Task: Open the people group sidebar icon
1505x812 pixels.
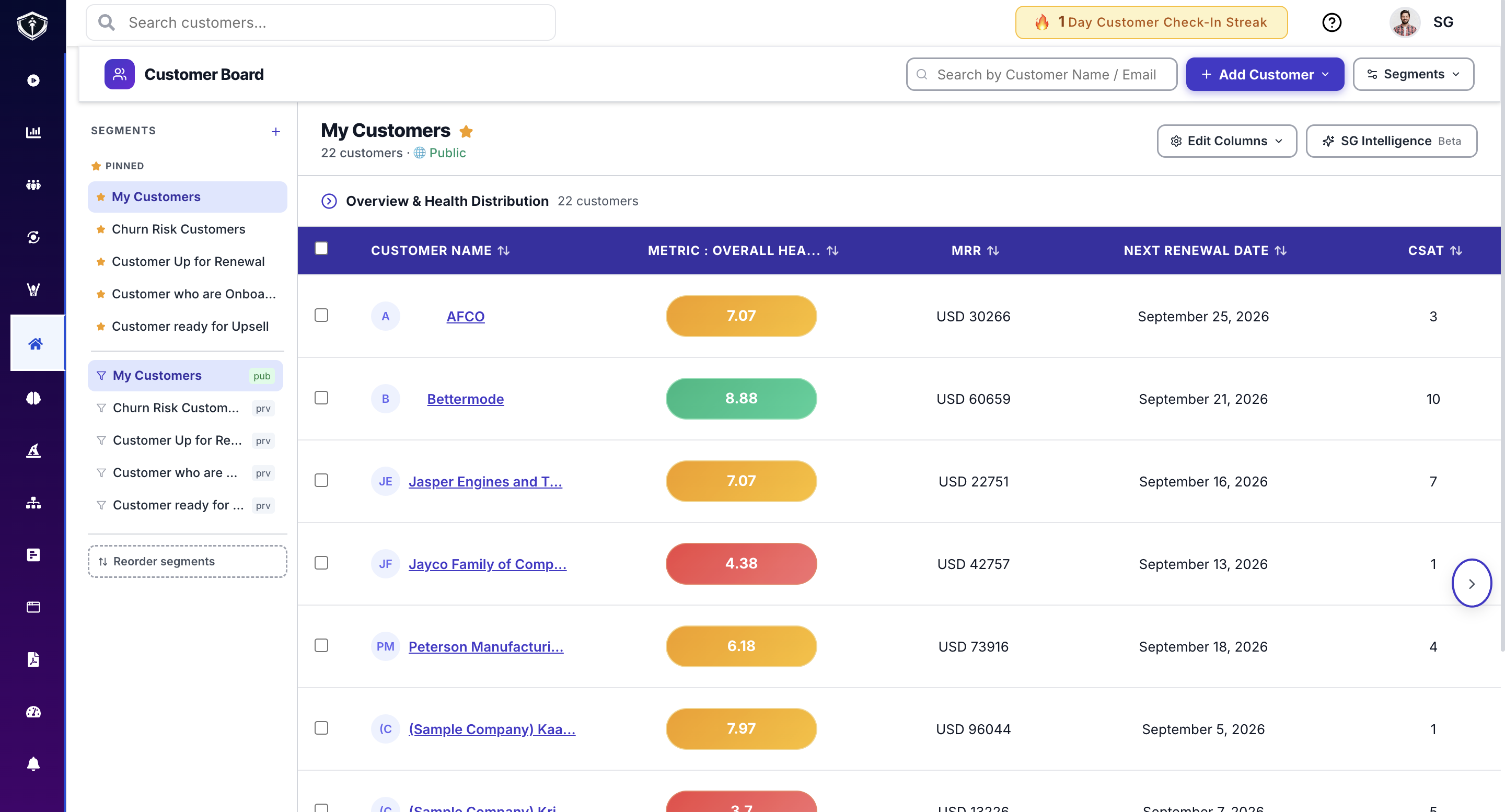Action: click(33, 184)
